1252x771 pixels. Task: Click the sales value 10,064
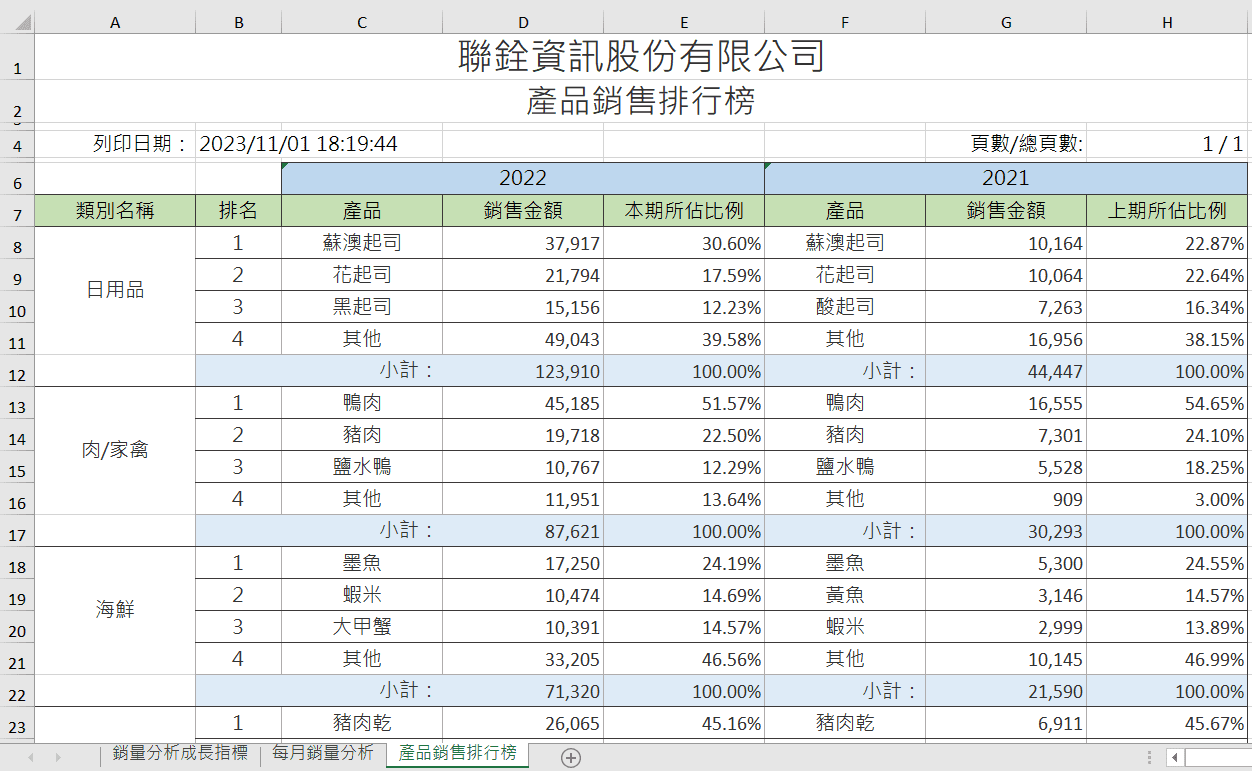1006,275
